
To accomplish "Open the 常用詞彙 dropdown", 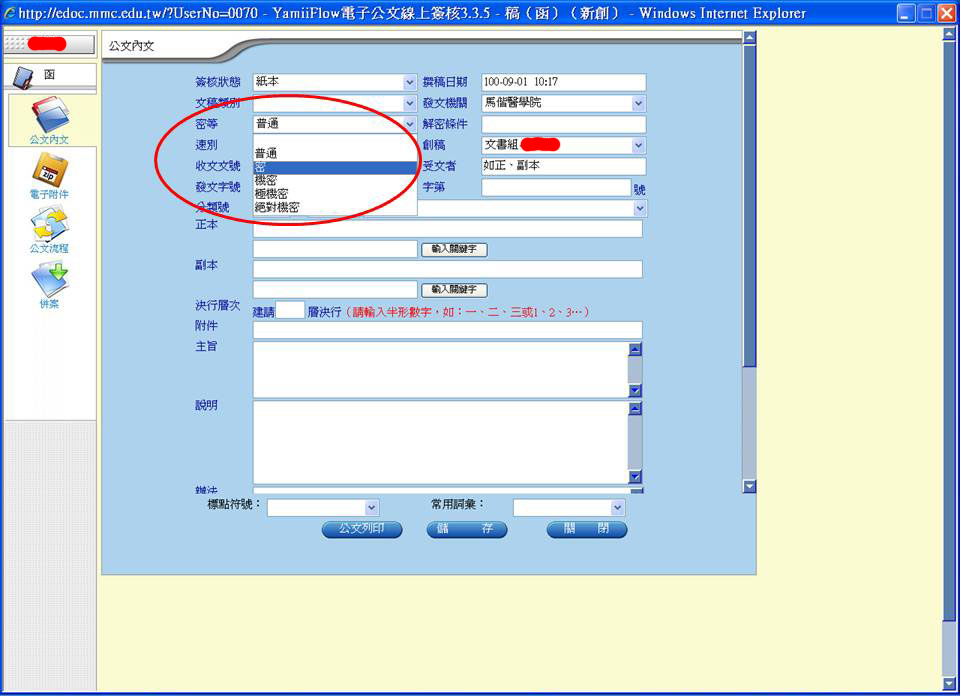I will point(617,507).
